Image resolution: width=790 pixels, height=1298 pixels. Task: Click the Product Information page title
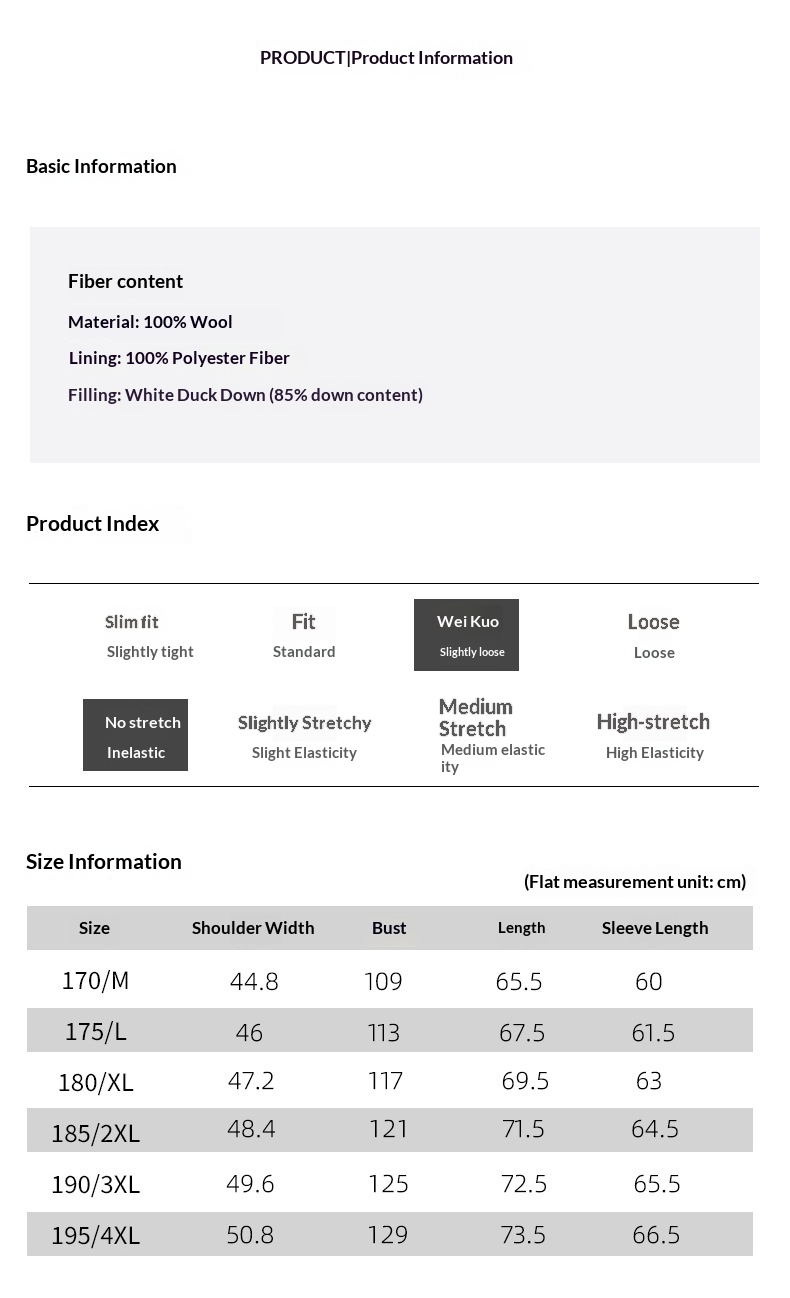(x=386, y=58)
